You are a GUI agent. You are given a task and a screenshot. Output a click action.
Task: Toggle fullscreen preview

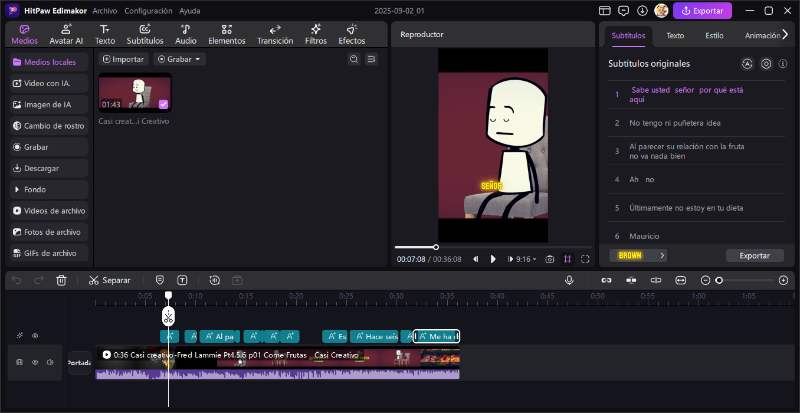click(x=585, y=259)
